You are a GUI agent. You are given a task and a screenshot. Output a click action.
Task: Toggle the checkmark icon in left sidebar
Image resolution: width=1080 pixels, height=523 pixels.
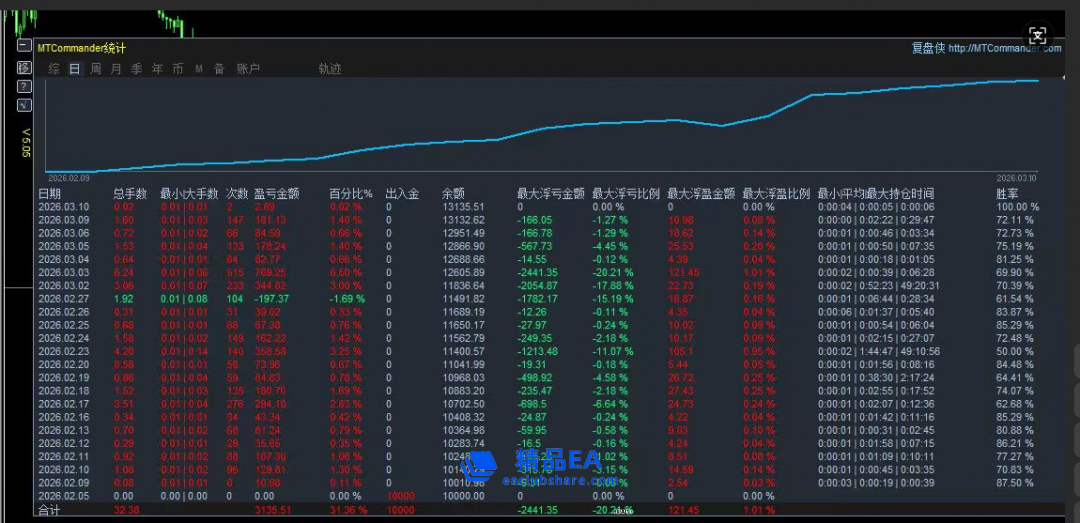click(x=24, y=105)
